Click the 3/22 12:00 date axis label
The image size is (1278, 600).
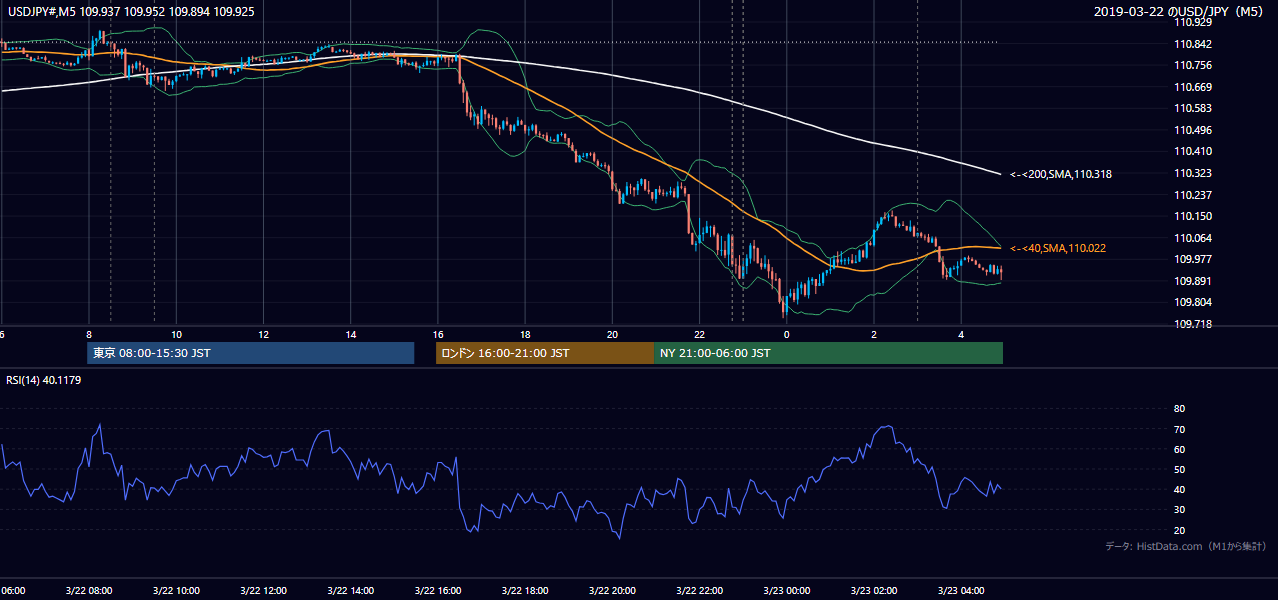pyautogui.click(x=264, y=590)
